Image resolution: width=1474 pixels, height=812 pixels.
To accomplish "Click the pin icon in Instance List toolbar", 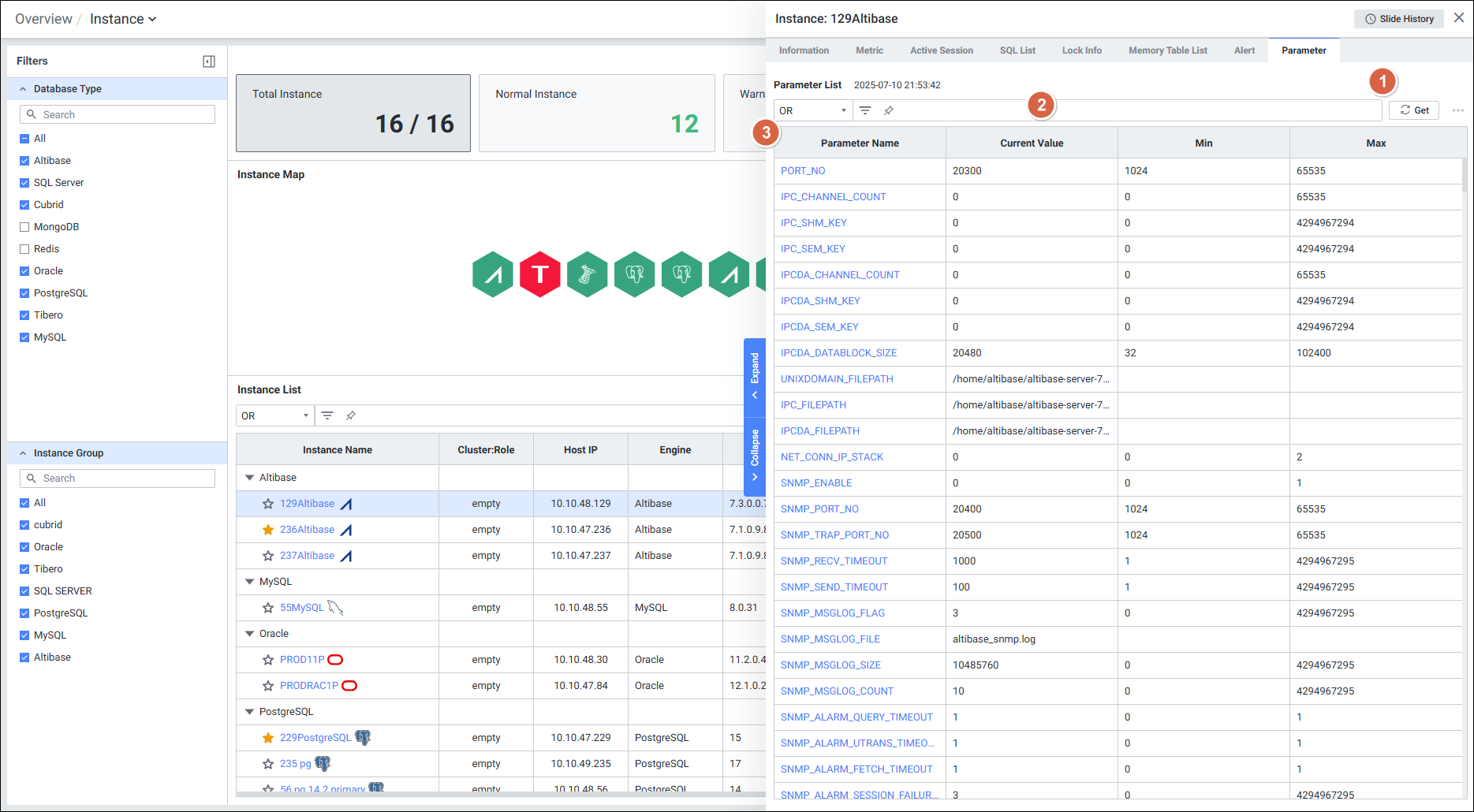I will tap(351, 415).
